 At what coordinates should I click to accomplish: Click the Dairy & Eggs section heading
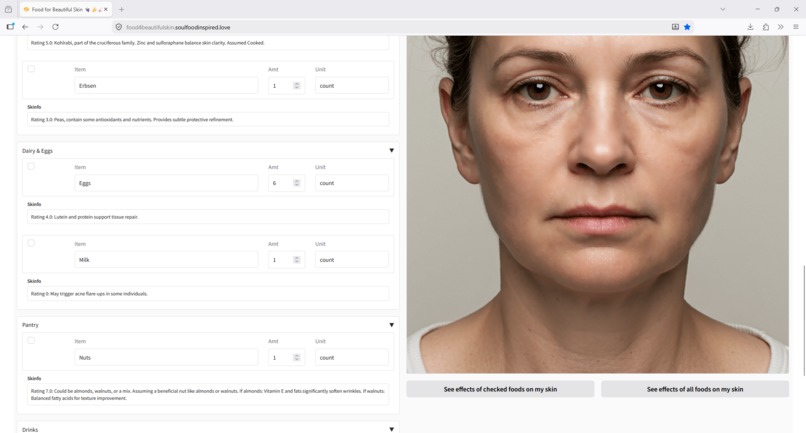pyautogui.click(x=38, y=151)
